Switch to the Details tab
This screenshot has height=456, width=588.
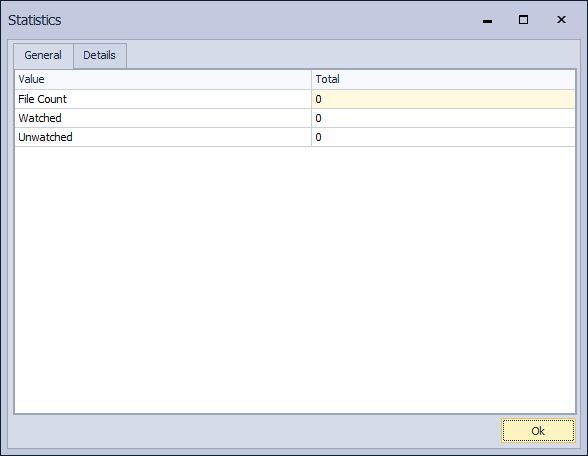pos(100,56)
